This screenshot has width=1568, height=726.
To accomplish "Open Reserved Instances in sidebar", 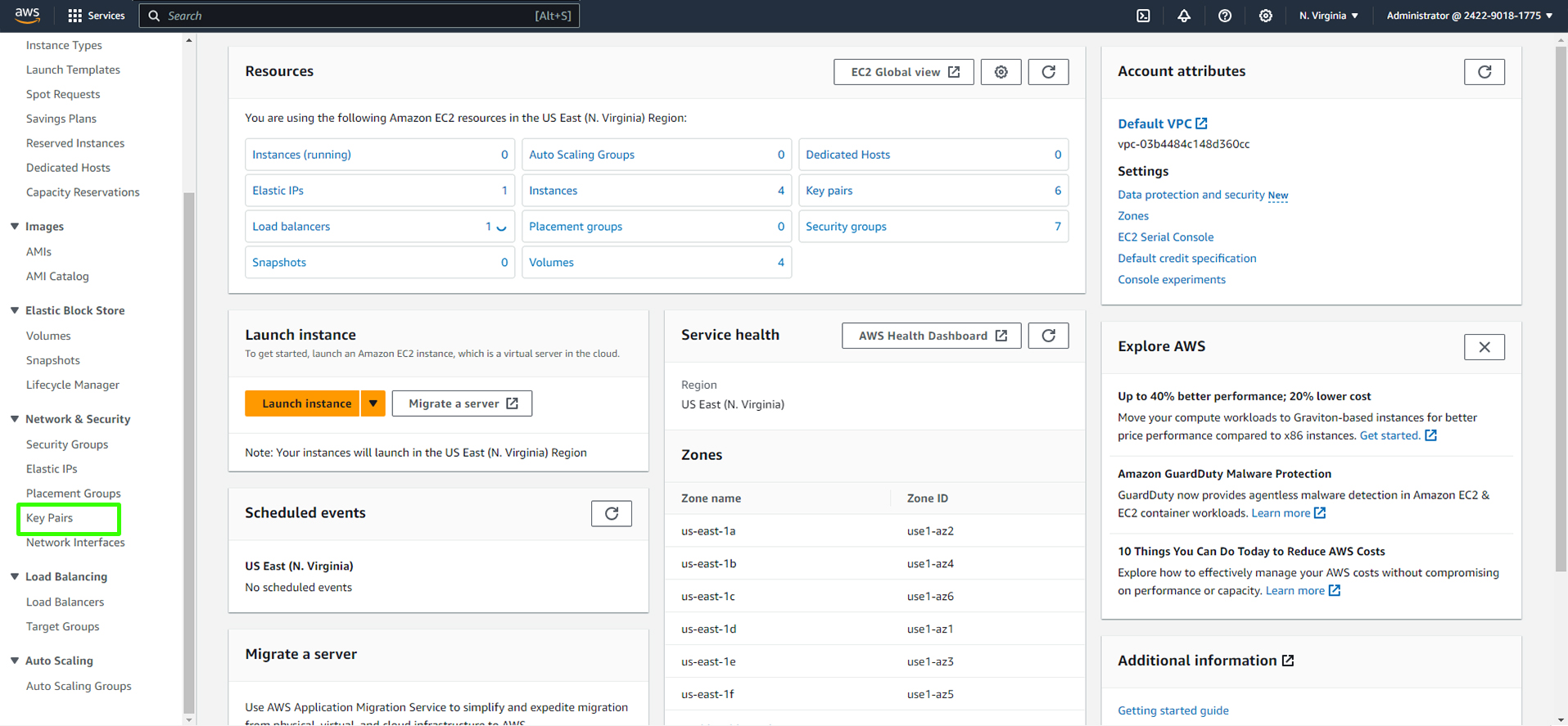I will (x=75, y=143).
